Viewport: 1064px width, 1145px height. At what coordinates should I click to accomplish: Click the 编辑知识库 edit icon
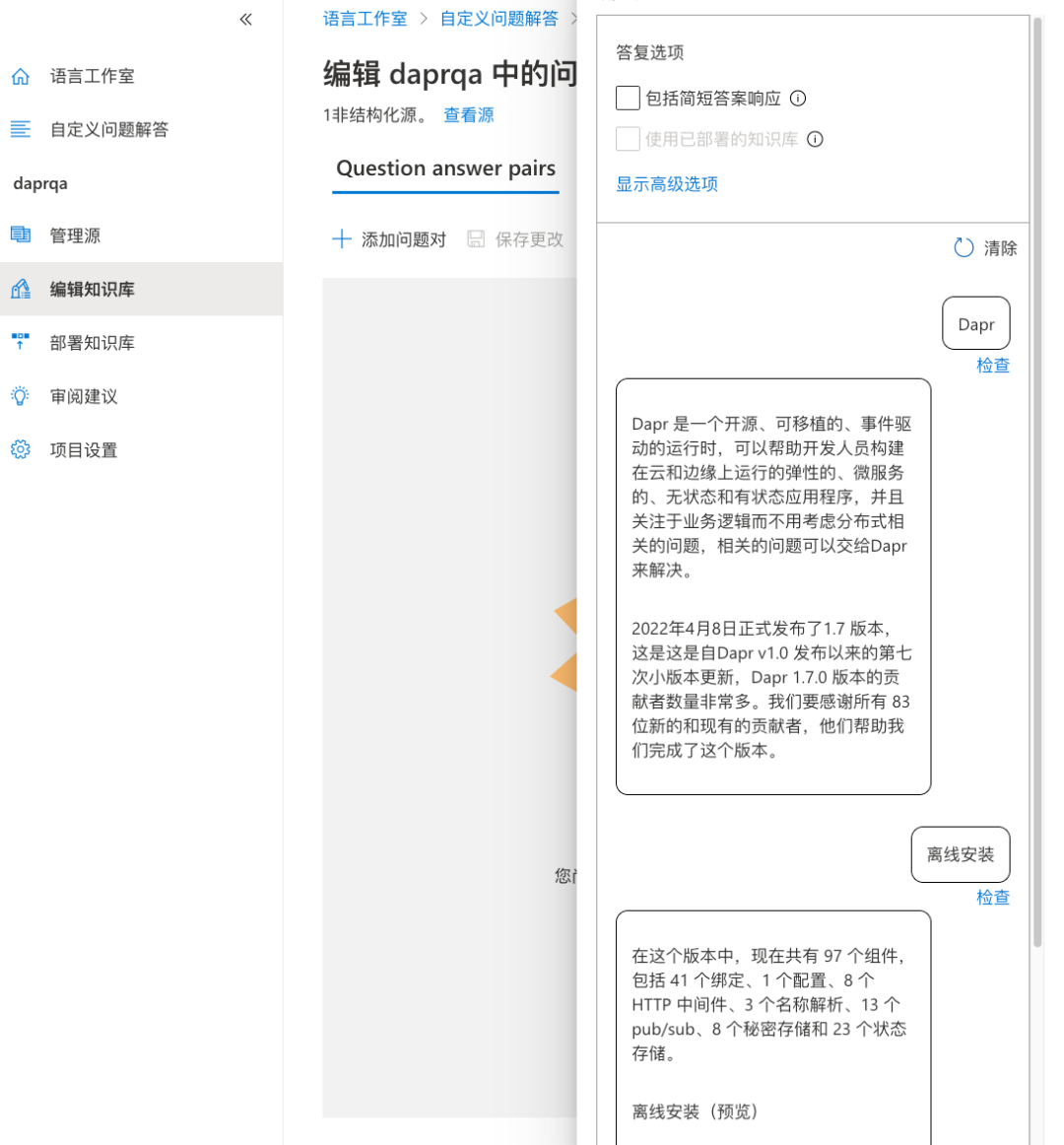click(21, 289)
